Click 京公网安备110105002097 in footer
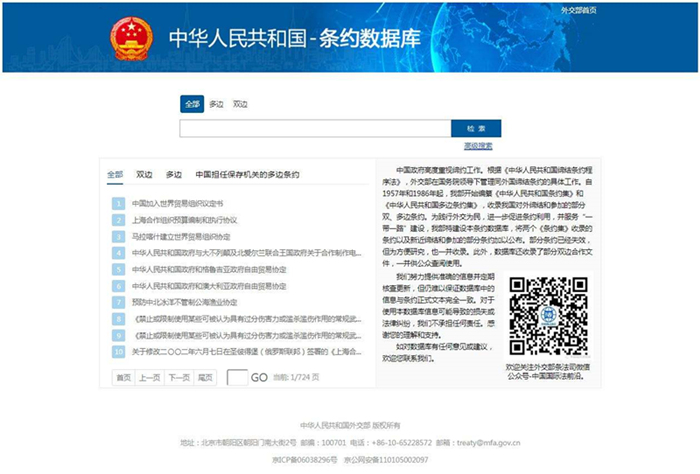Image resolution: width=700 pixels, height=474 pixels. click(386, 460)
